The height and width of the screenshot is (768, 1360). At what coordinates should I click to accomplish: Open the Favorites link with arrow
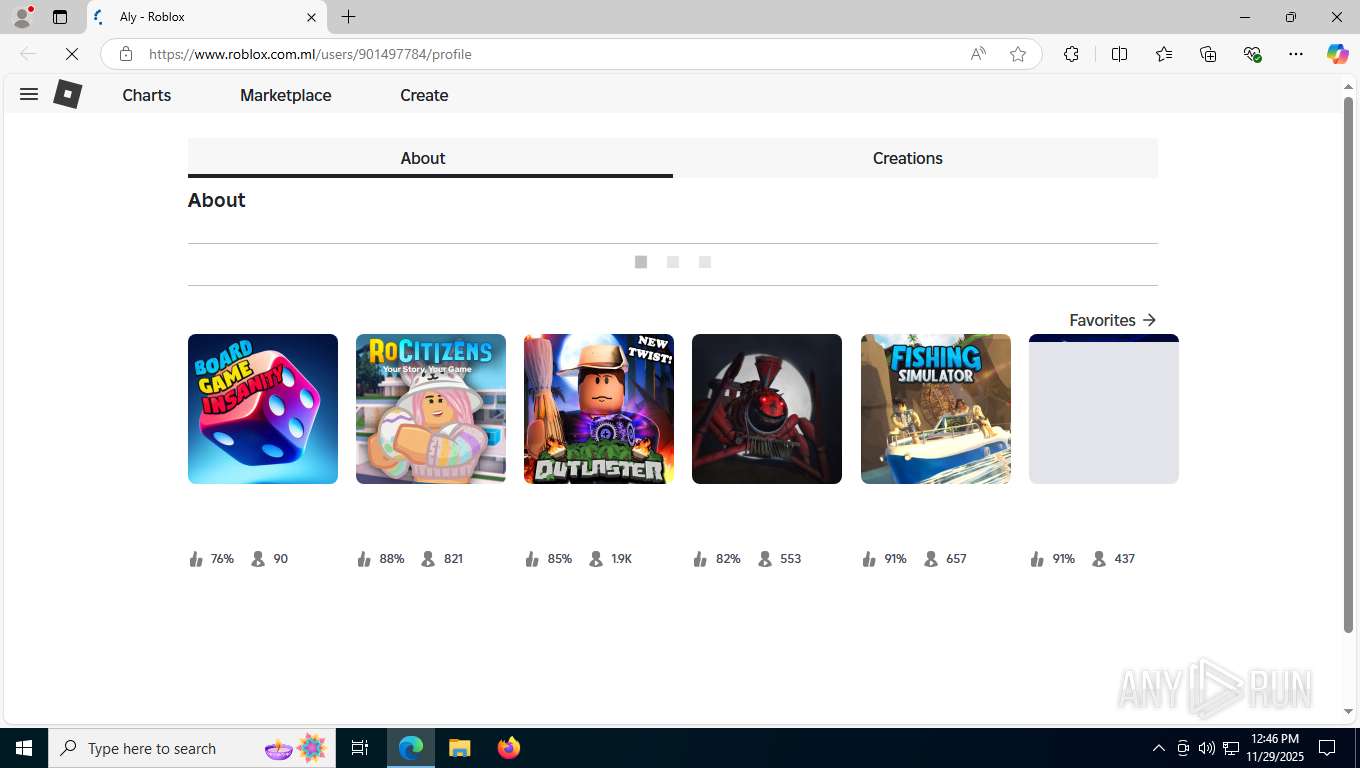coord(1113,320)
